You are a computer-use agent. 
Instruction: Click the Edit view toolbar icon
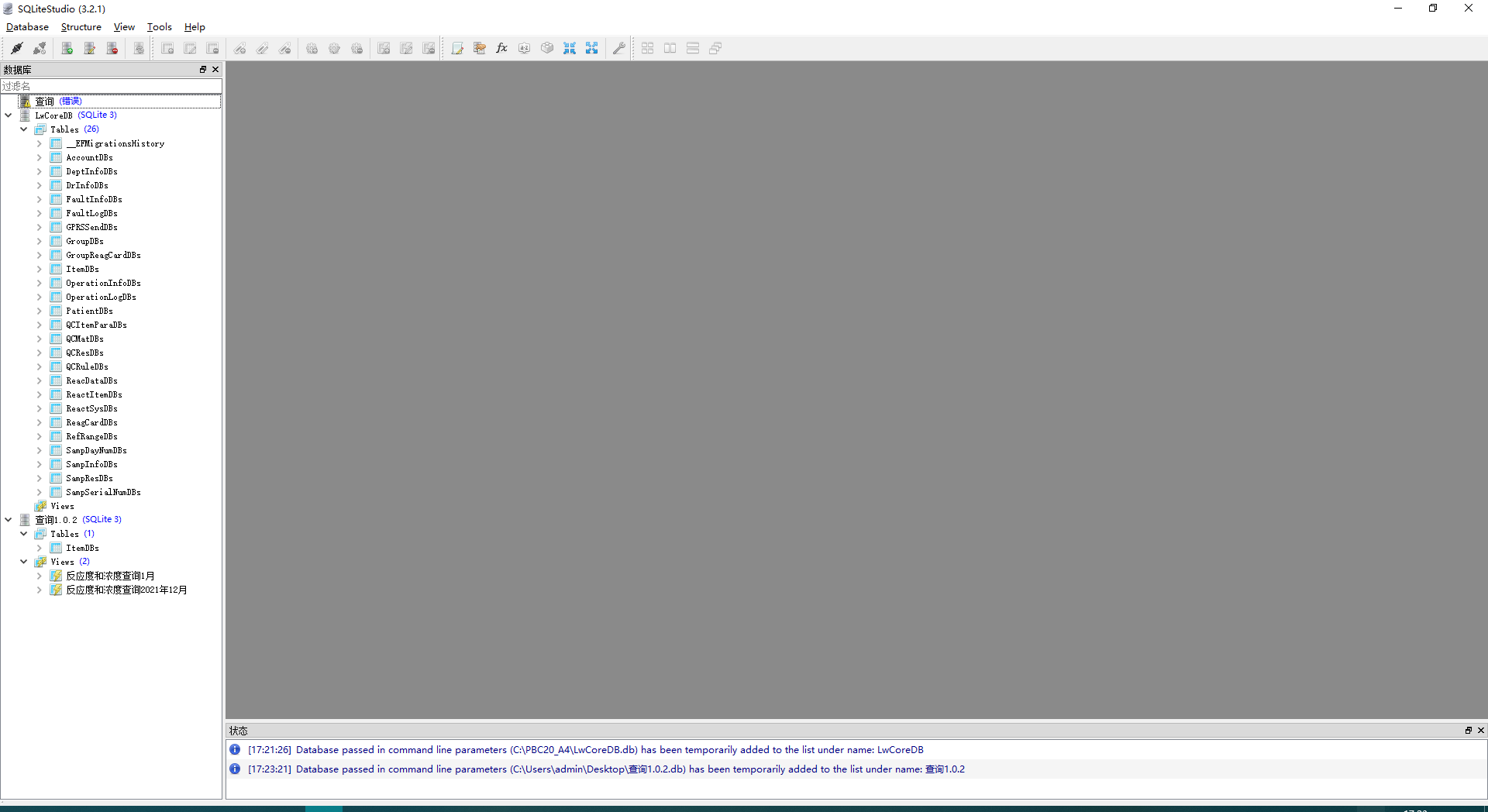(406, 48)
